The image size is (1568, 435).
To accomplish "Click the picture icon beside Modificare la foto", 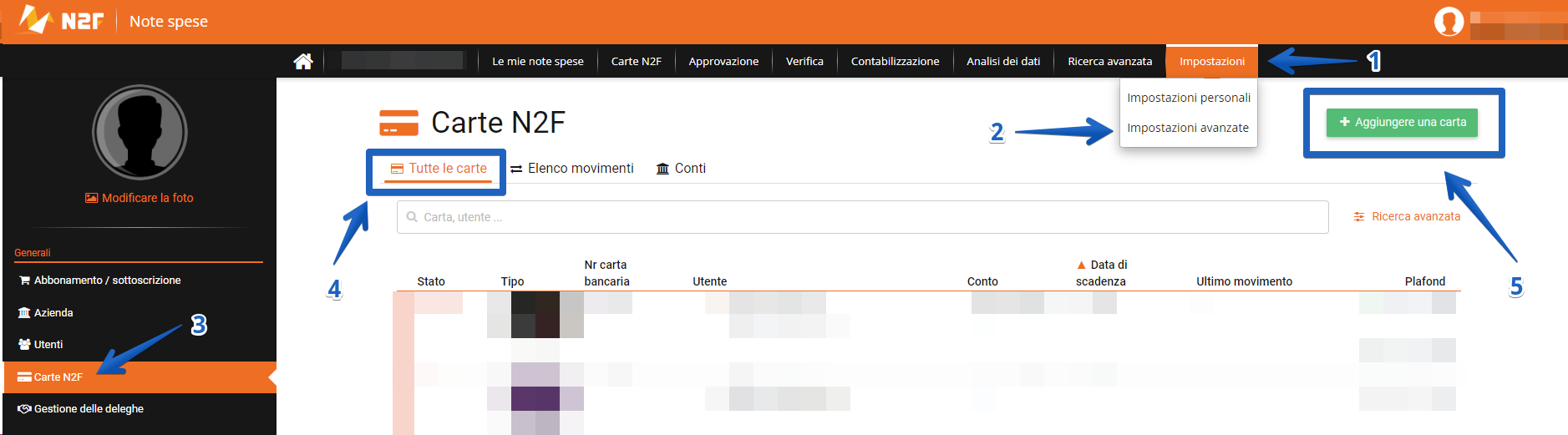I will point(91,198).
